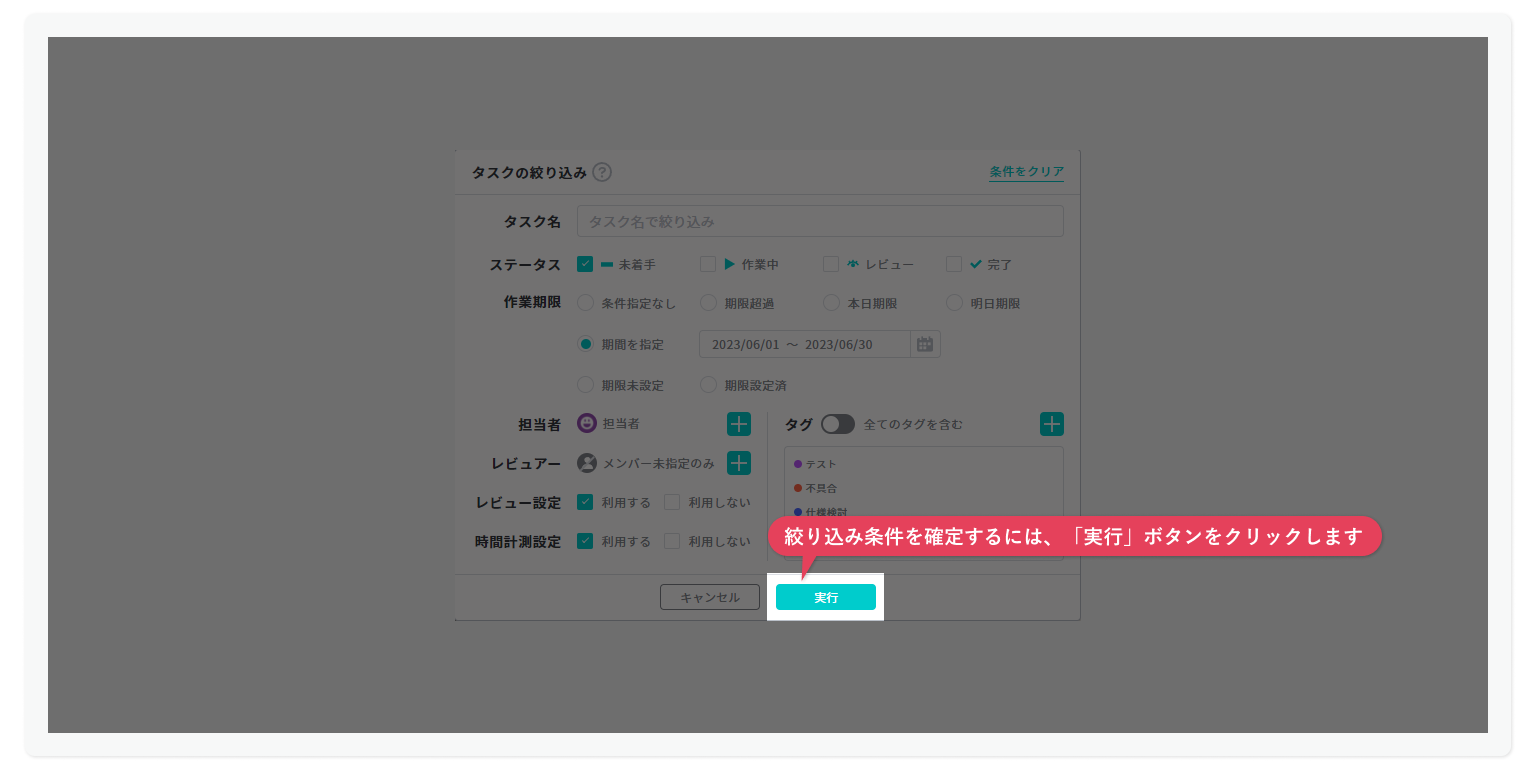This screenshot has height=771, width=1536.
Task: Click the 実行 button
Action: 826,597
